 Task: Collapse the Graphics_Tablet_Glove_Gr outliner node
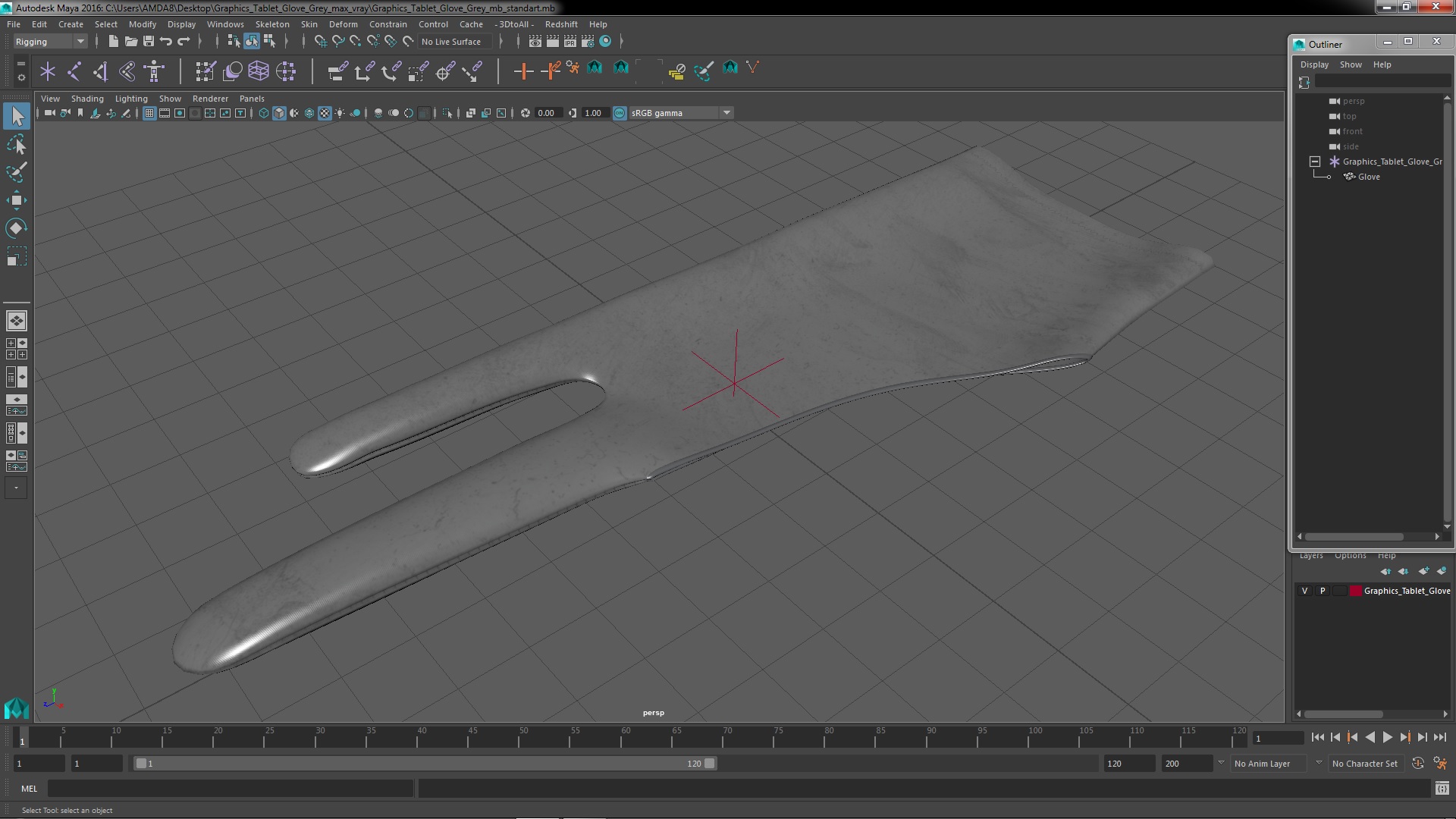coord(1315,162)
